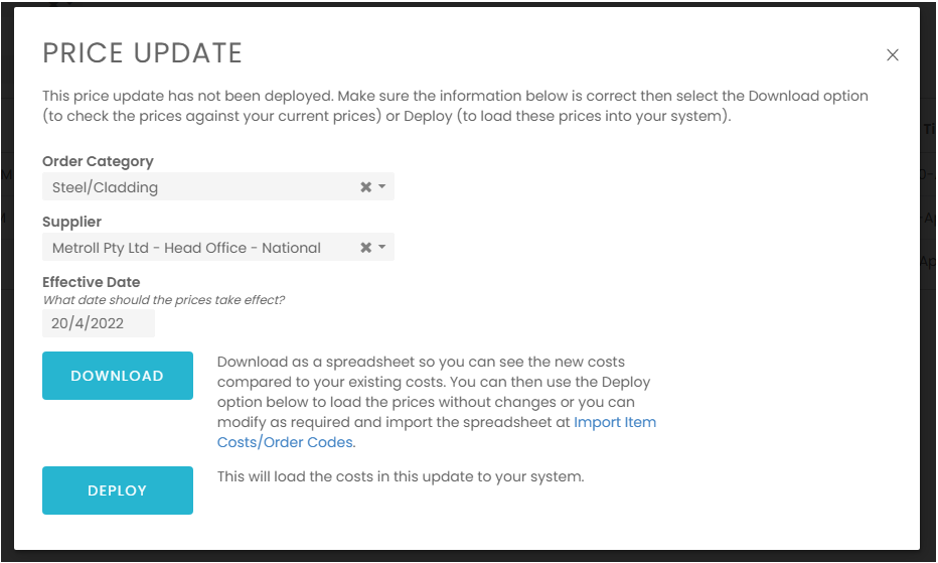Screen dimensions: 938x563
Task: Close the Price Update dialog
Action: click(893, 55)
